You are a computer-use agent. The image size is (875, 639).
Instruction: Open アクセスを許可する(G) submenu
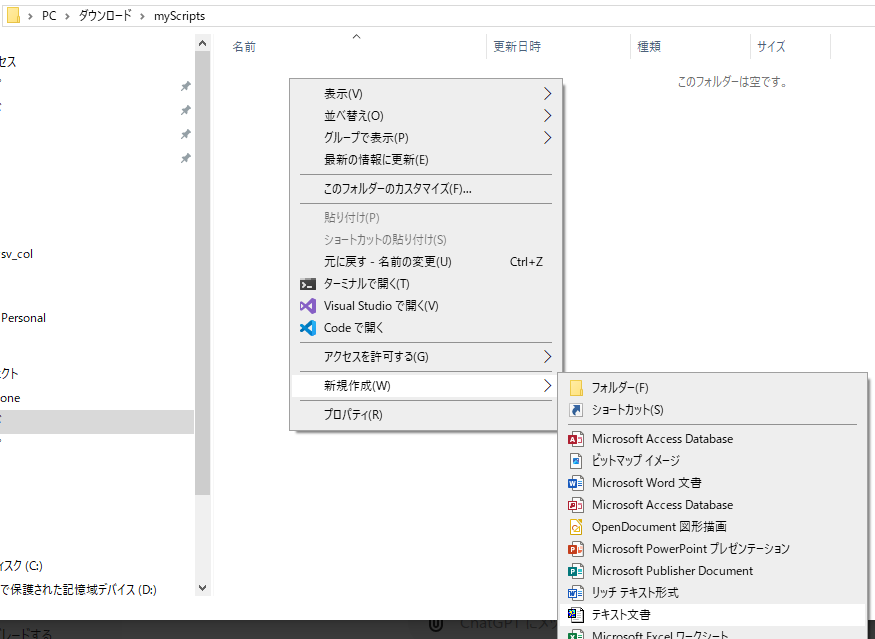(426, 357)
